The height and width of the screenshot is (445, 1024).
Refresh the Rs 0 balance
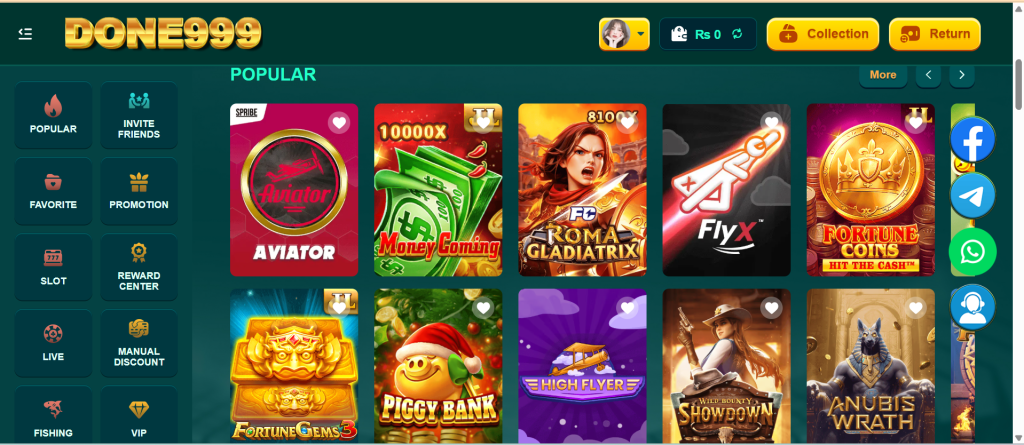(x=737, y=34)
